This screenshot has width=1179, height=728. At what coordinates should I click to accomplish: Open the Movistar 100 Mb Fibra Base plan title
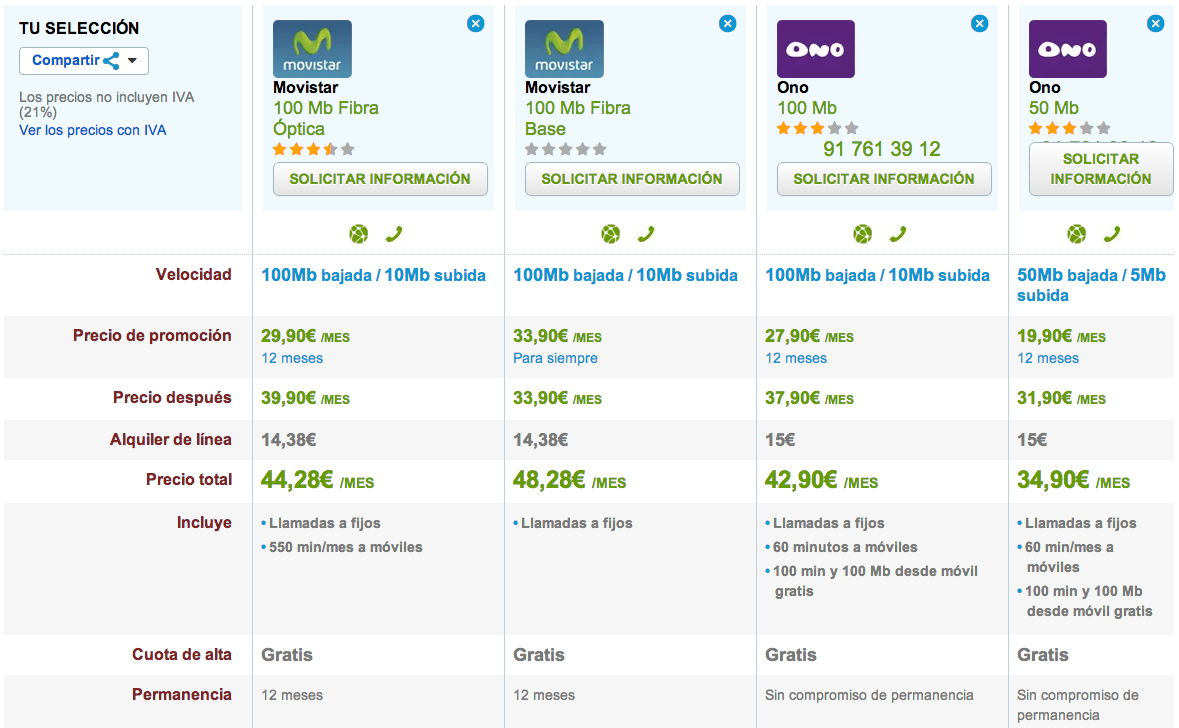click(577, 118)
